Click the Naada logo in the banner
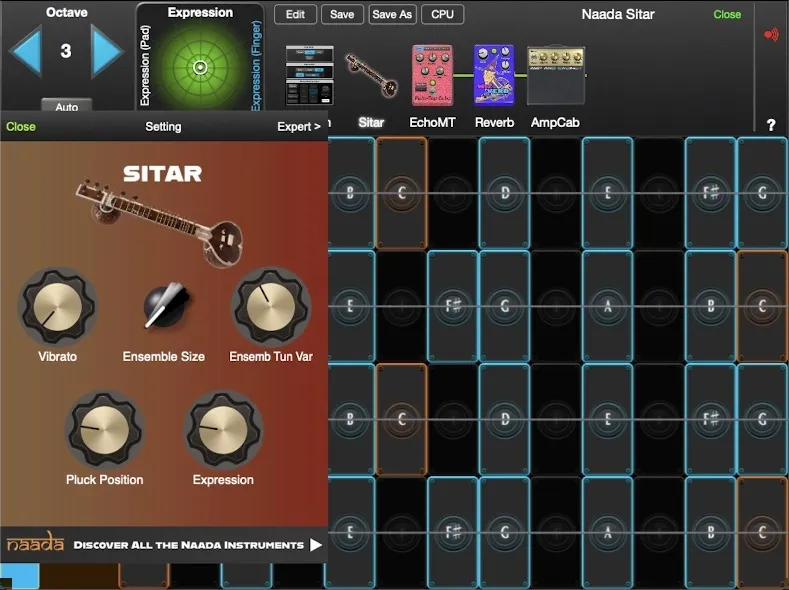The height and width of the screenshot is (590, 789). [x=35, y=543]
